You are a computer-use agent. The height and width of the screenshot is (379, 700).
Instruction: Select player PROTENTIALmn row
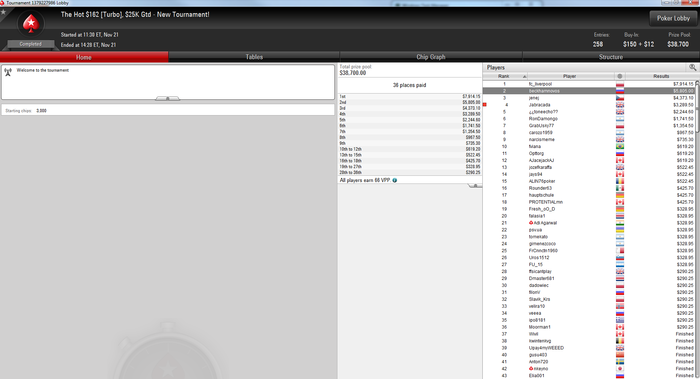(x=589, y=202)
